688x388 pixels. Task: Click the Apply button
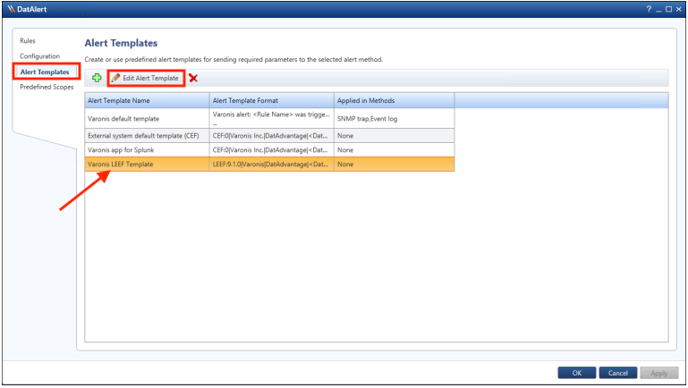659,373
